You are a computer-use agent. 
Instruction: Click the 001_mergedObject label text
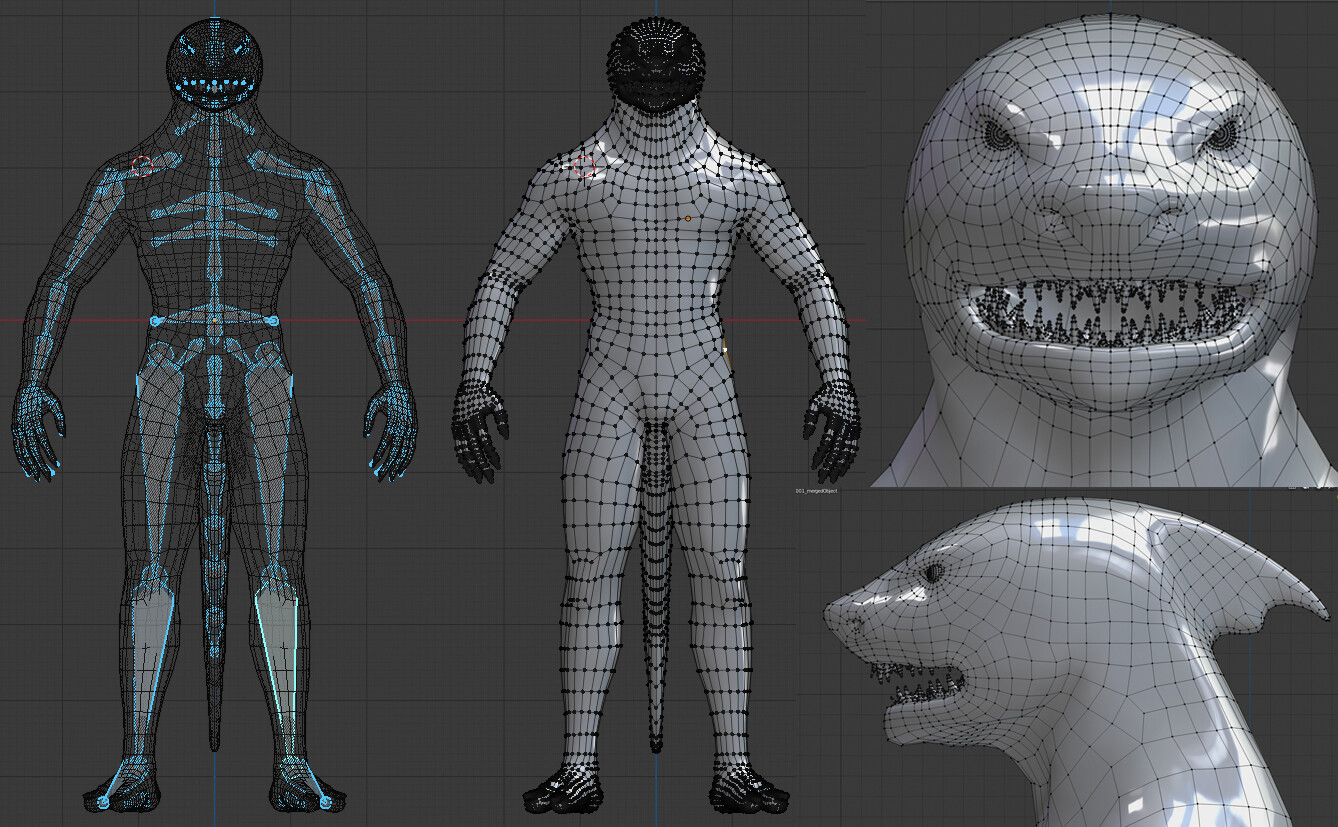point(815,491)
